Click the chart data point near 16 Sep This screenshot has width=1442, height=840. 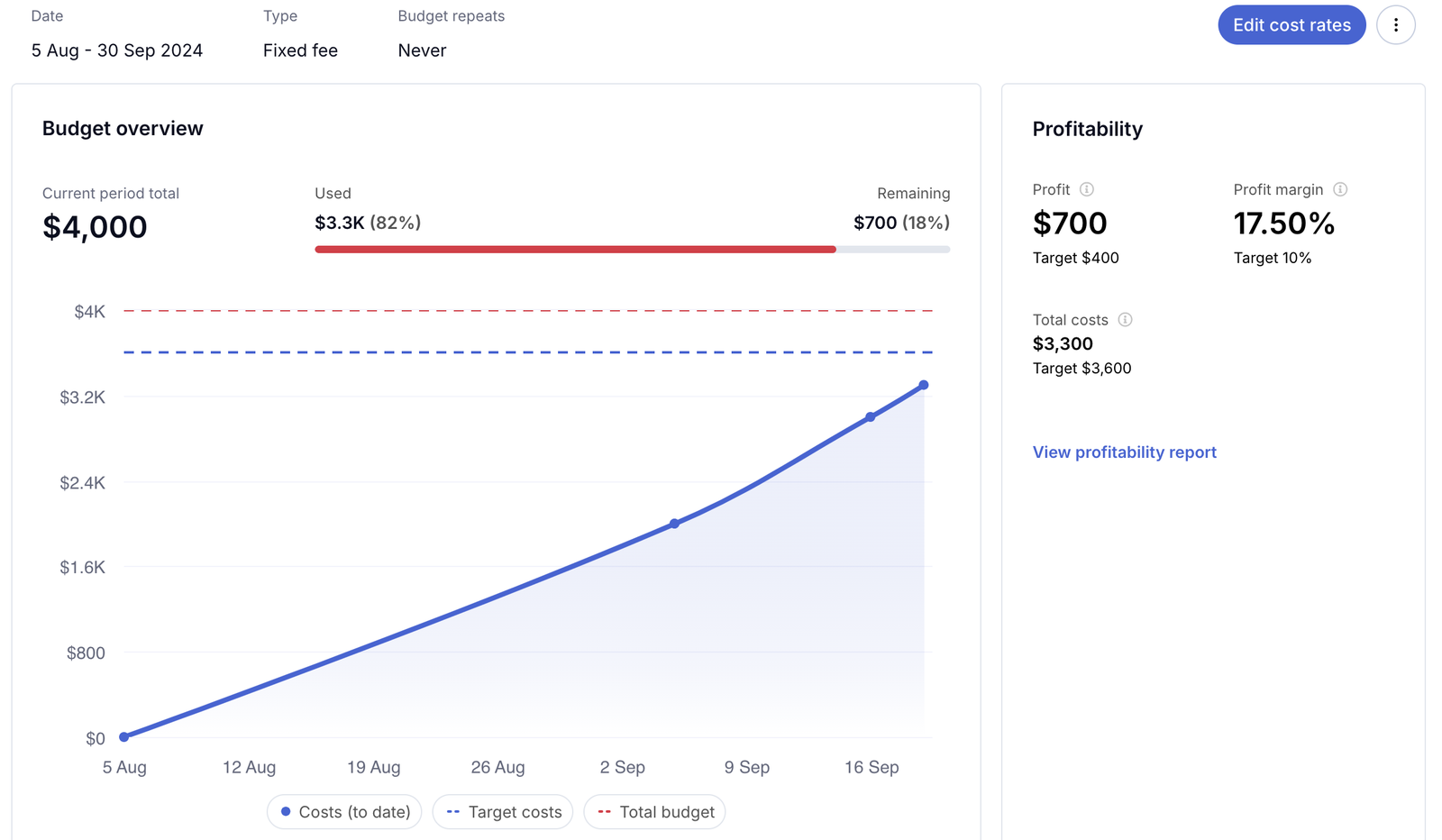pyautogui.click(x=870, y=417)
